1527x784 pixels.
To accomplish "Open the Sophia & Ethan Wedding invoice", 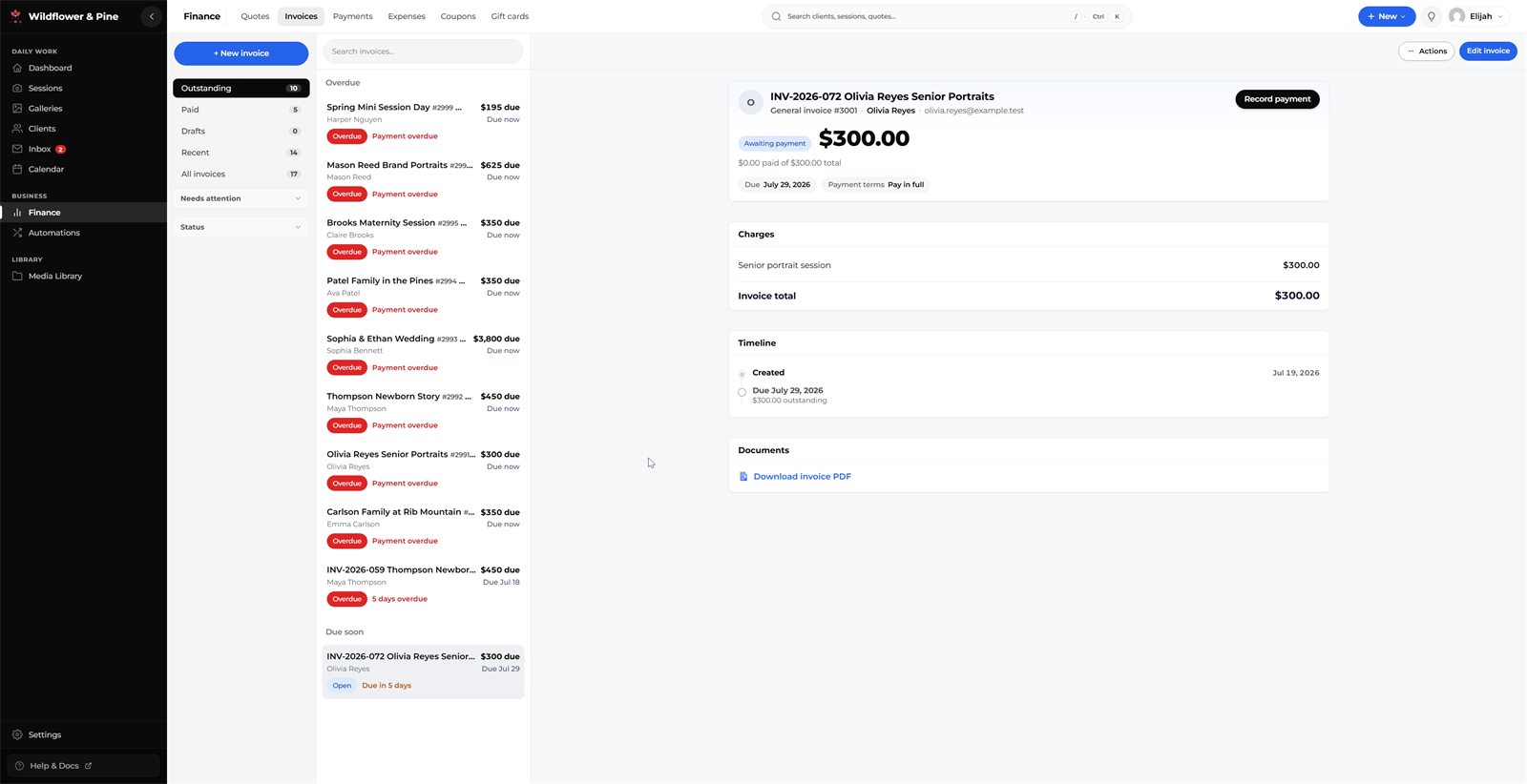I will [x=423, y=353].
